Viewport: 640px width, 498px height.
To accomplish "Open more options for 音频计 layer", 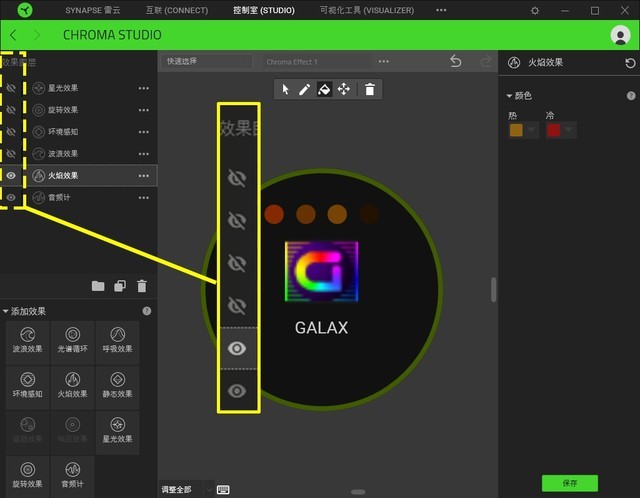I will pos(144,198).
